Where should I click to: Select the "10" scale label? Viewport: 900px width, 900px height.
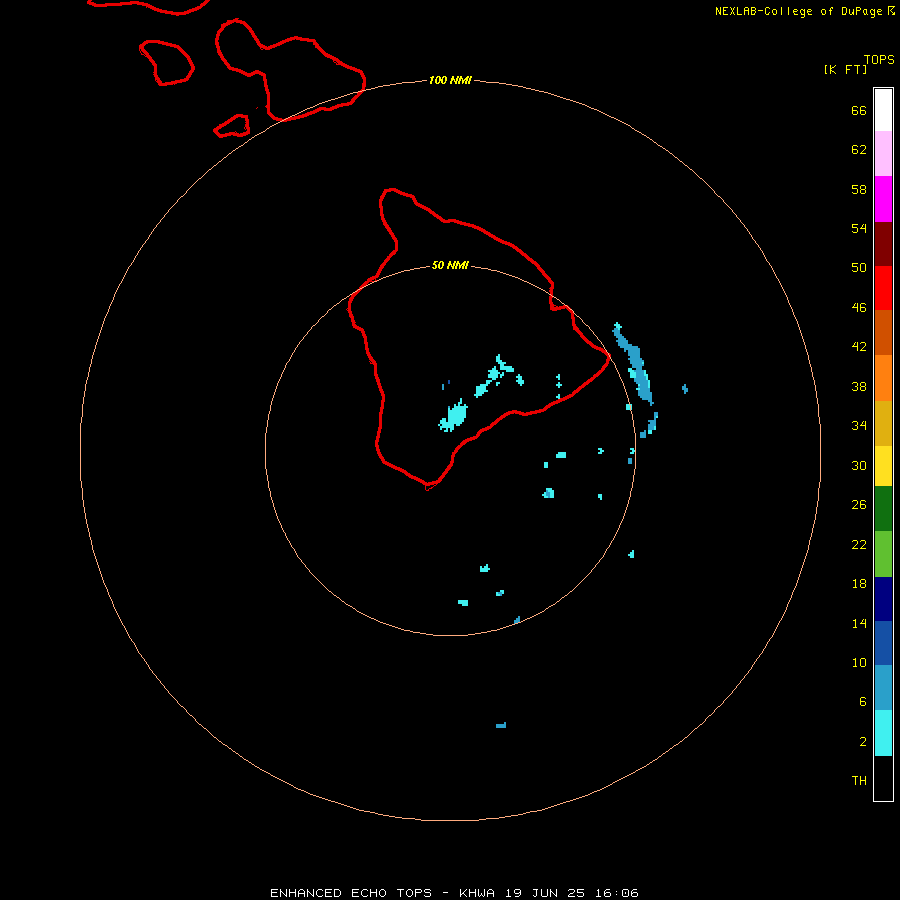tap(859, 662)
